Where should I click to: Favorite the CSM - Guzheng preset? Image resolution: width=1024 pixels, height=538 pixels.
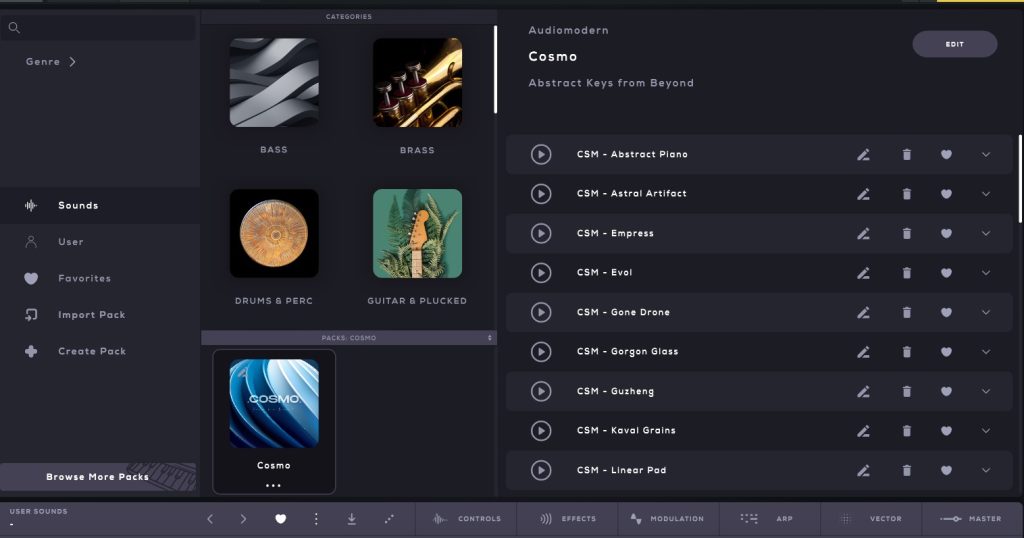pyautogui.click(x=946, y=391)
